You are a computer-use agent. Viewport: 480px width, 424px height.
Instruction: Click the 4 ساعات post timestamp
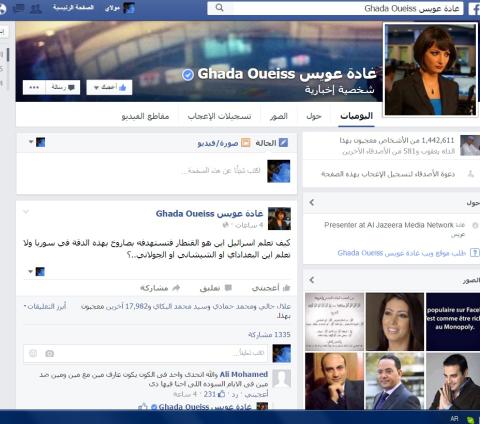pos(249,226)
